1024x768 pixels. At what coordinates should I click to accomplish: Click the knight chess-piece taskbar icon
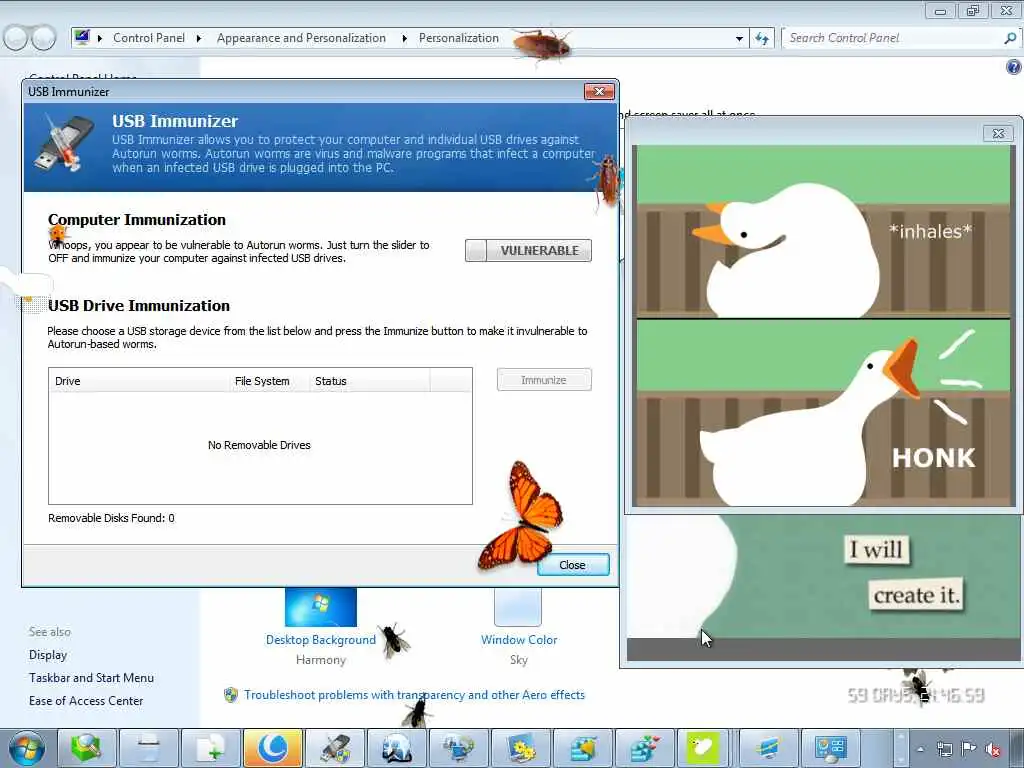click(396, 748)
